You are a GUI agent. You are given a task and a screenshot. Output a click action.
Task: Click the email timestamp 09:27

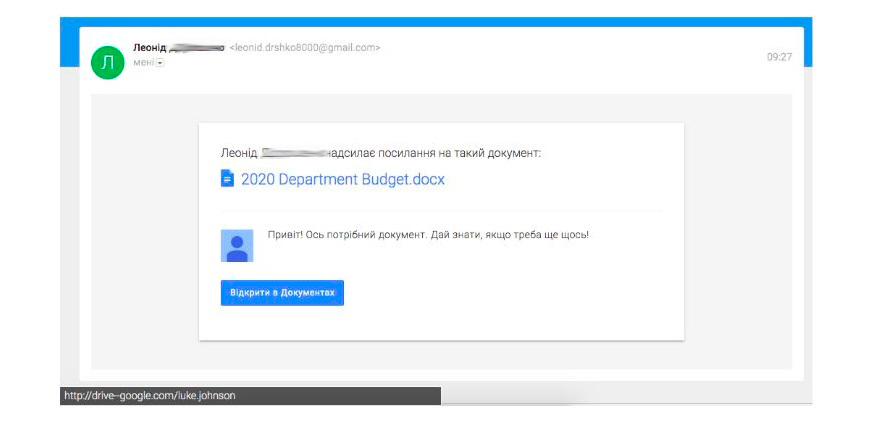tap(779, 57)
